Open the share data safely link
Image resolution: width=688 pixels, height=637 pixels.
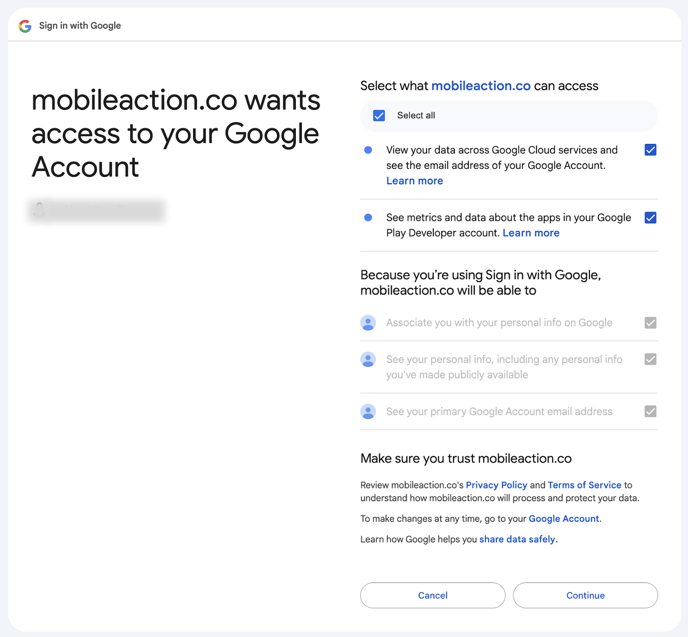[x=517, y=539]
